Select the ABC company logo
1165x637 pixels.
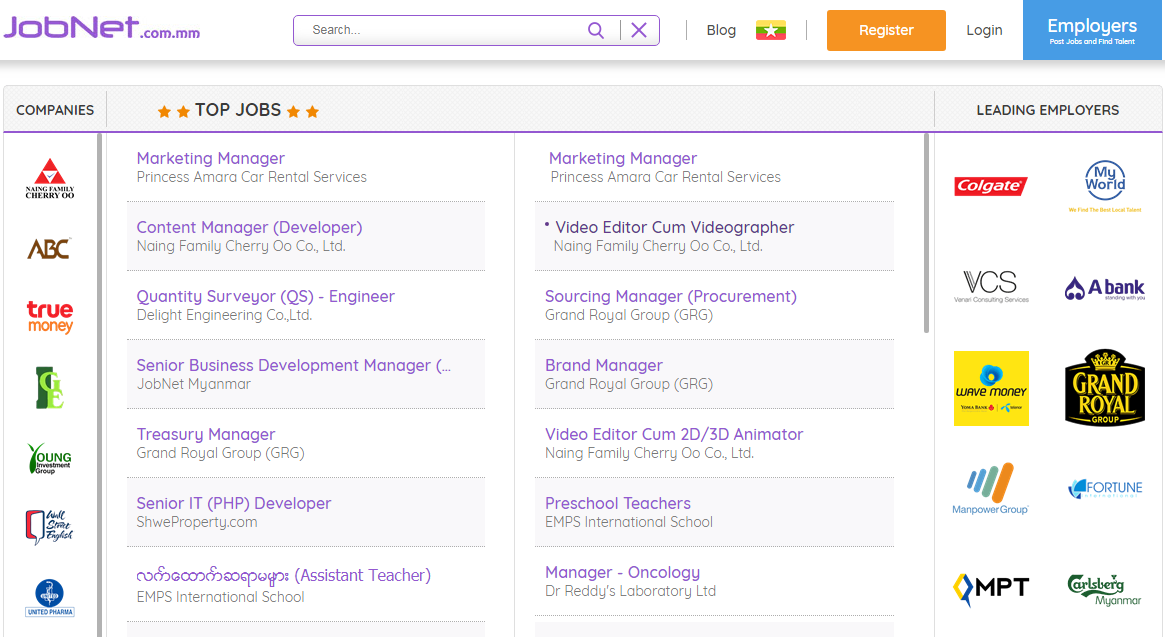49,248
